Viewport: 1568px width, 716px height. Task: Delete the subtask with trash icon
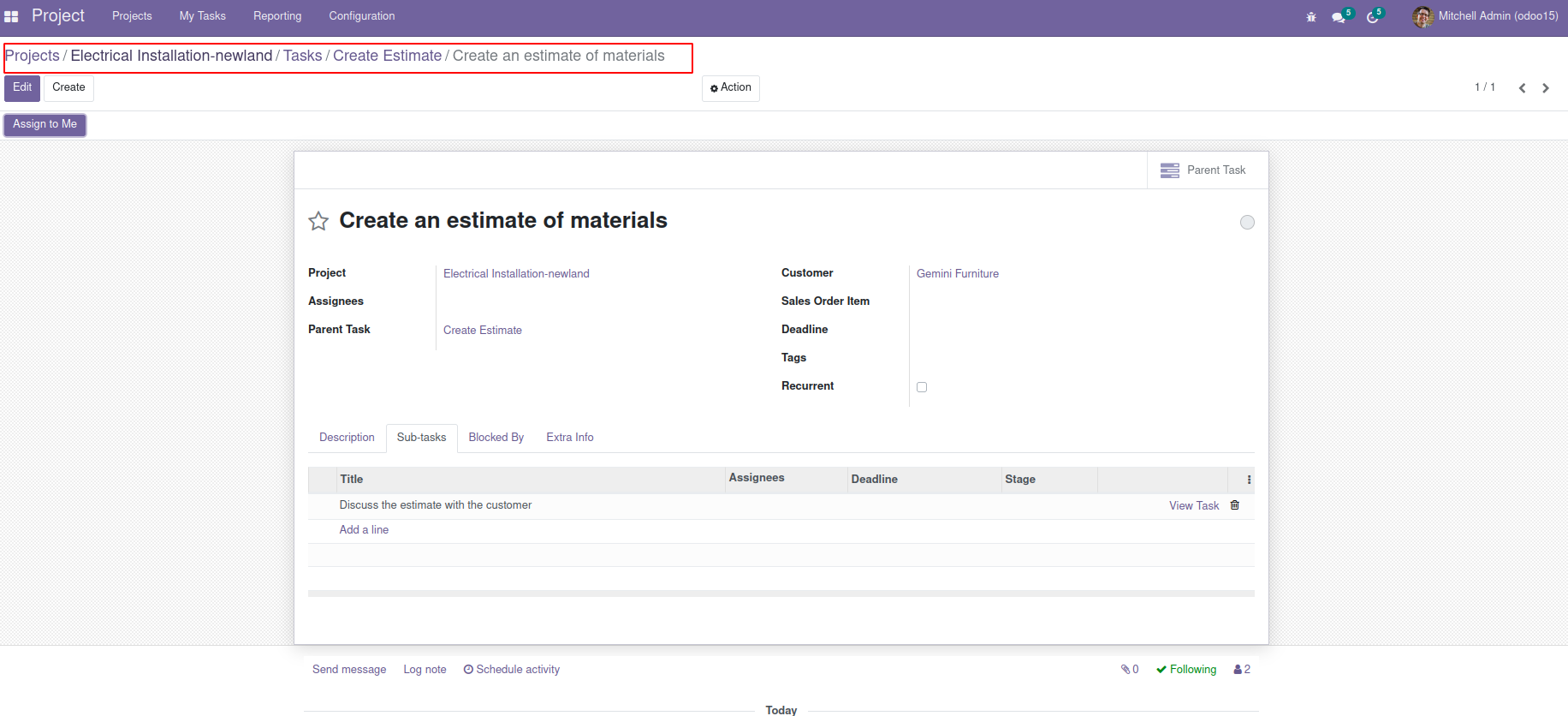(x=1234, y=505)
